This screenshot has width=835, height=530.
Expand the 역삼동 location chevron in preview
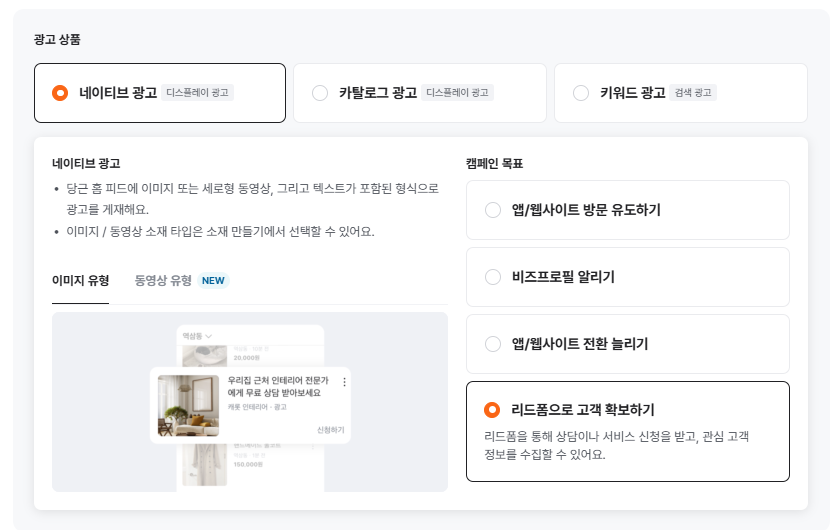209,336
